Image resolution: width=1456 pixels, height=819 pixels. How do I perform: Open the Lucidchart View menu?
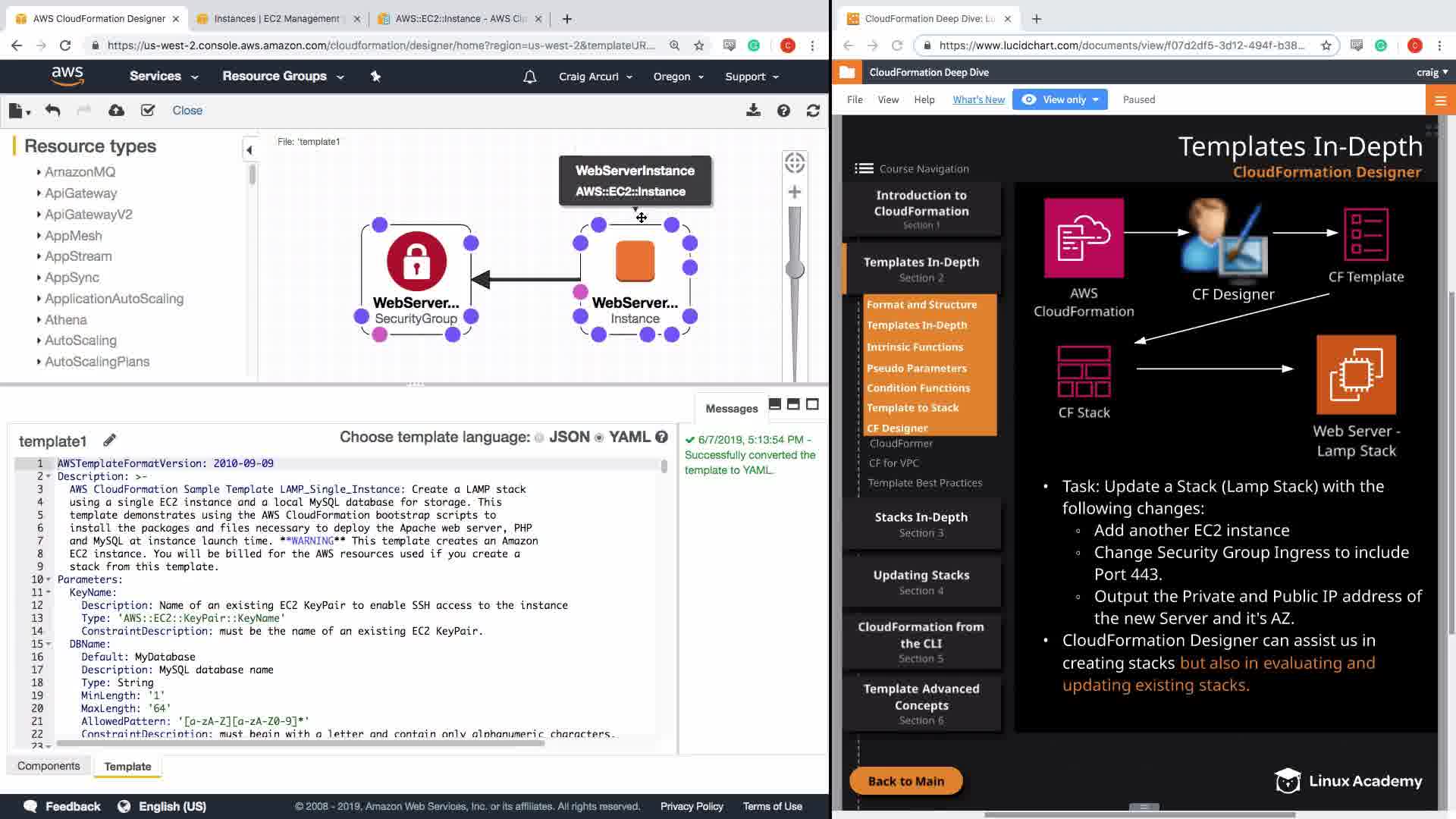(x=887, y=99)
